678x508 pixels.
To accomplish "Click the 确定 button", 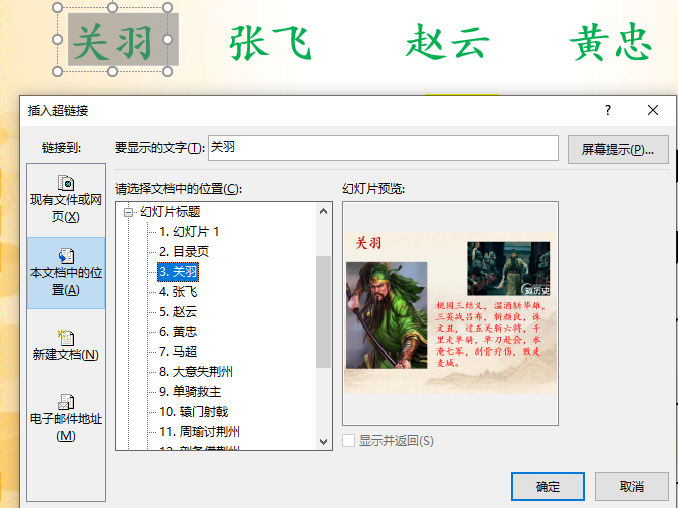I will coord(547,486).
